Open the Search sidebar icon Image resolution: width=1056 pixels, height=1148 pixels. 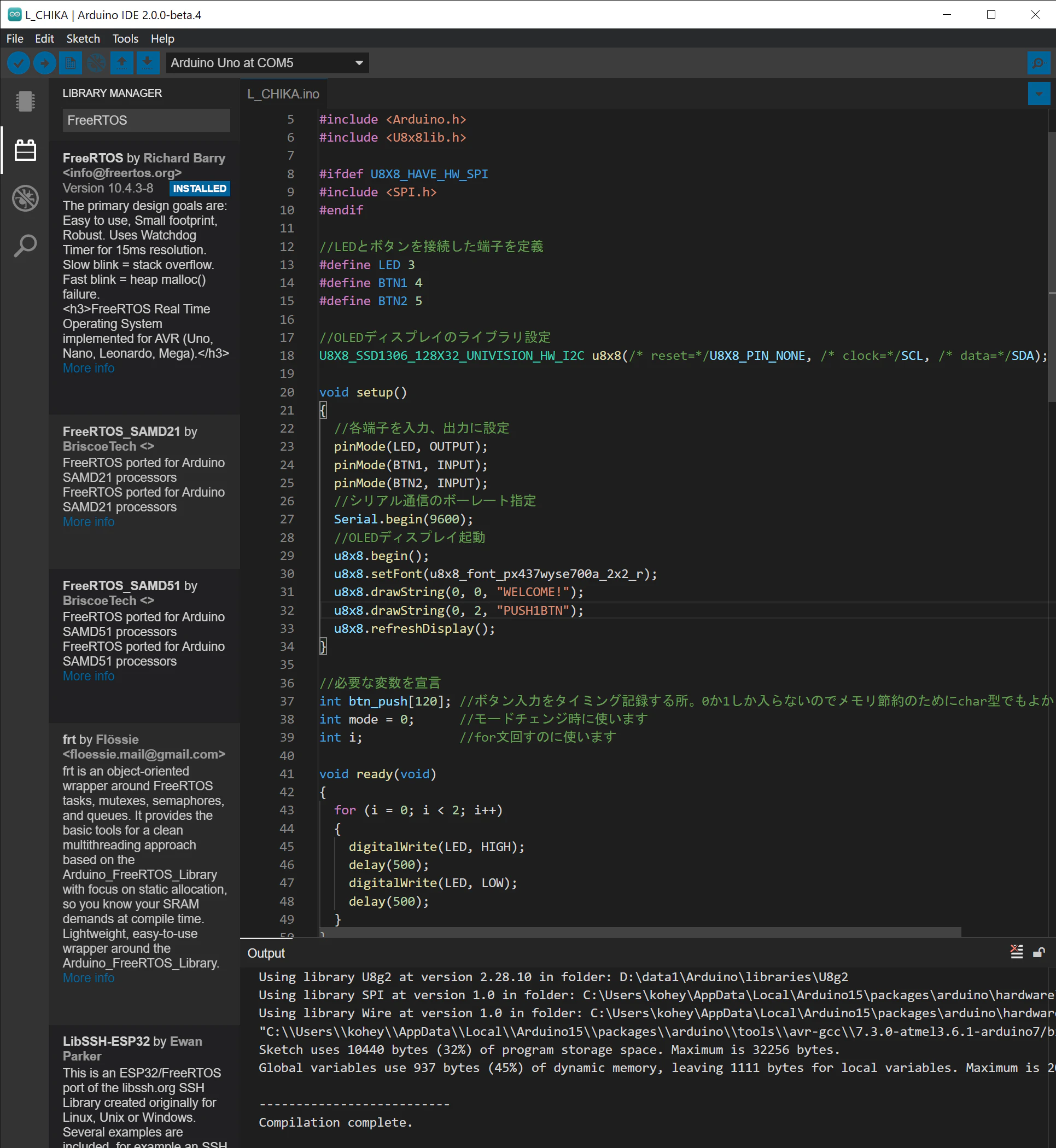[x=25, y=246]
